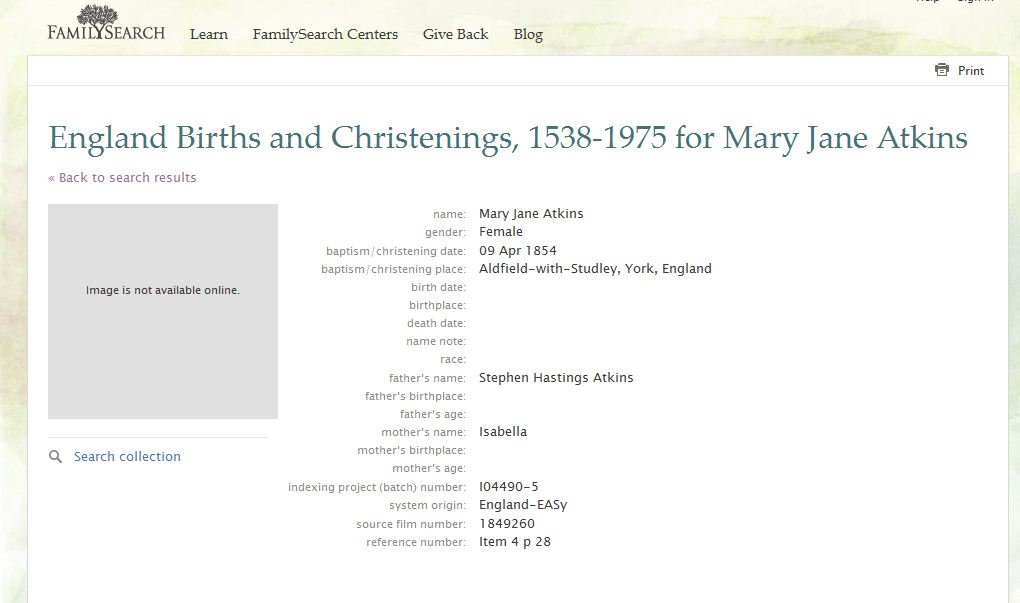1020x603 pixels.
Task: Click the England Births and Christenings heading
Action: coord(508,138)
